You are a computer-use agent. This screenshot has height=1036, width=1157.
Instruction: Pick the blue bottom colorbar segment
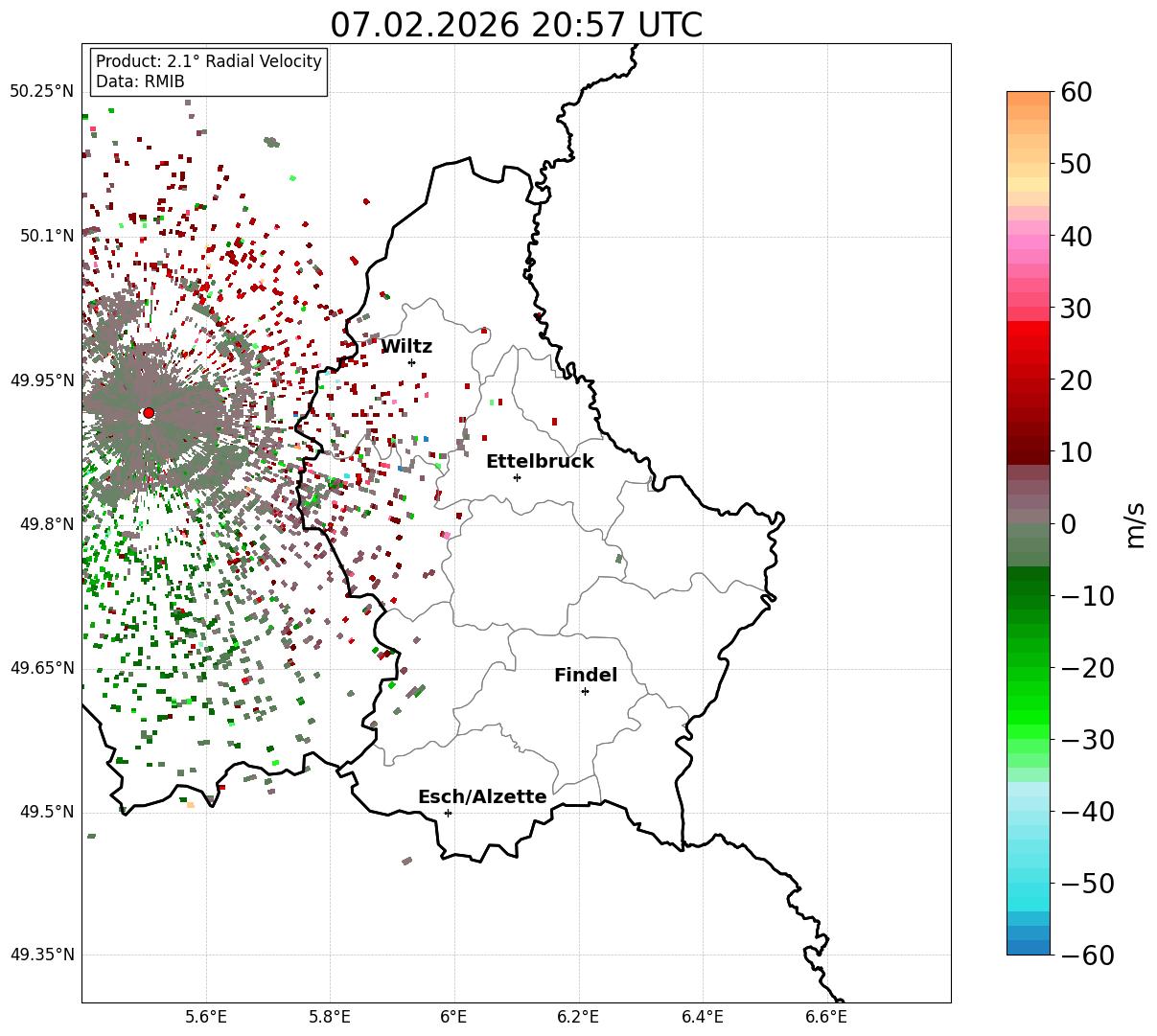1029,948
